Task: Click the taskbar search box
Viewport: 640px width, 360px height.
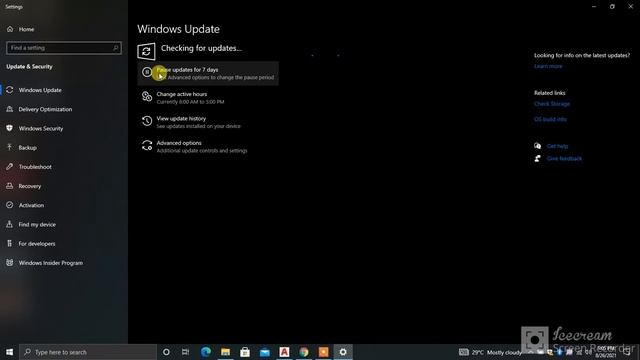Action: point(88,352)
